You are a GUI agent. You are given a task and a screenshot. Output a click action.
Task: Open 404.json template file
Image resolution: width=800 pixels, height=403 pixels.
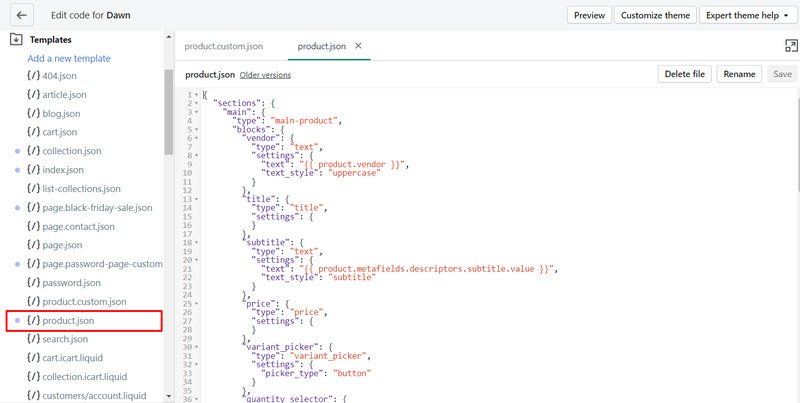(x=59, y=76)
